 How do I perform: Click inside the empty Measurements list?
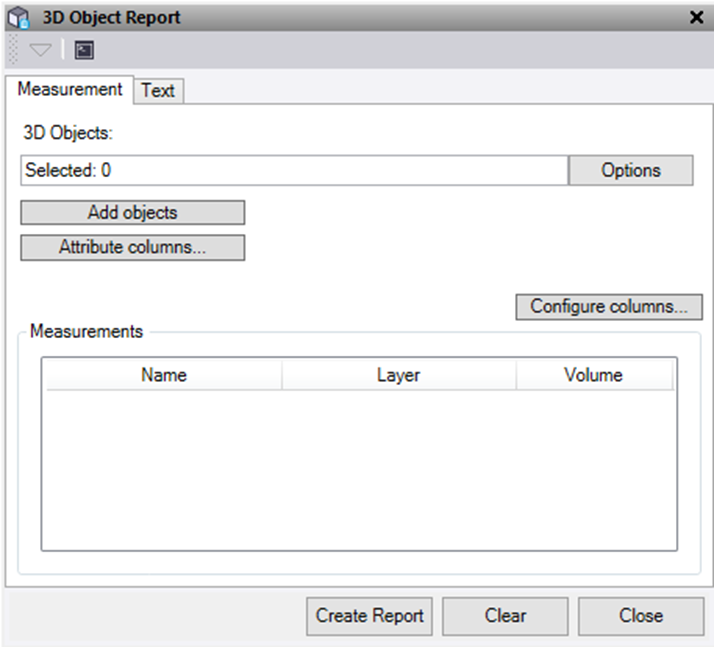point(358,468)
